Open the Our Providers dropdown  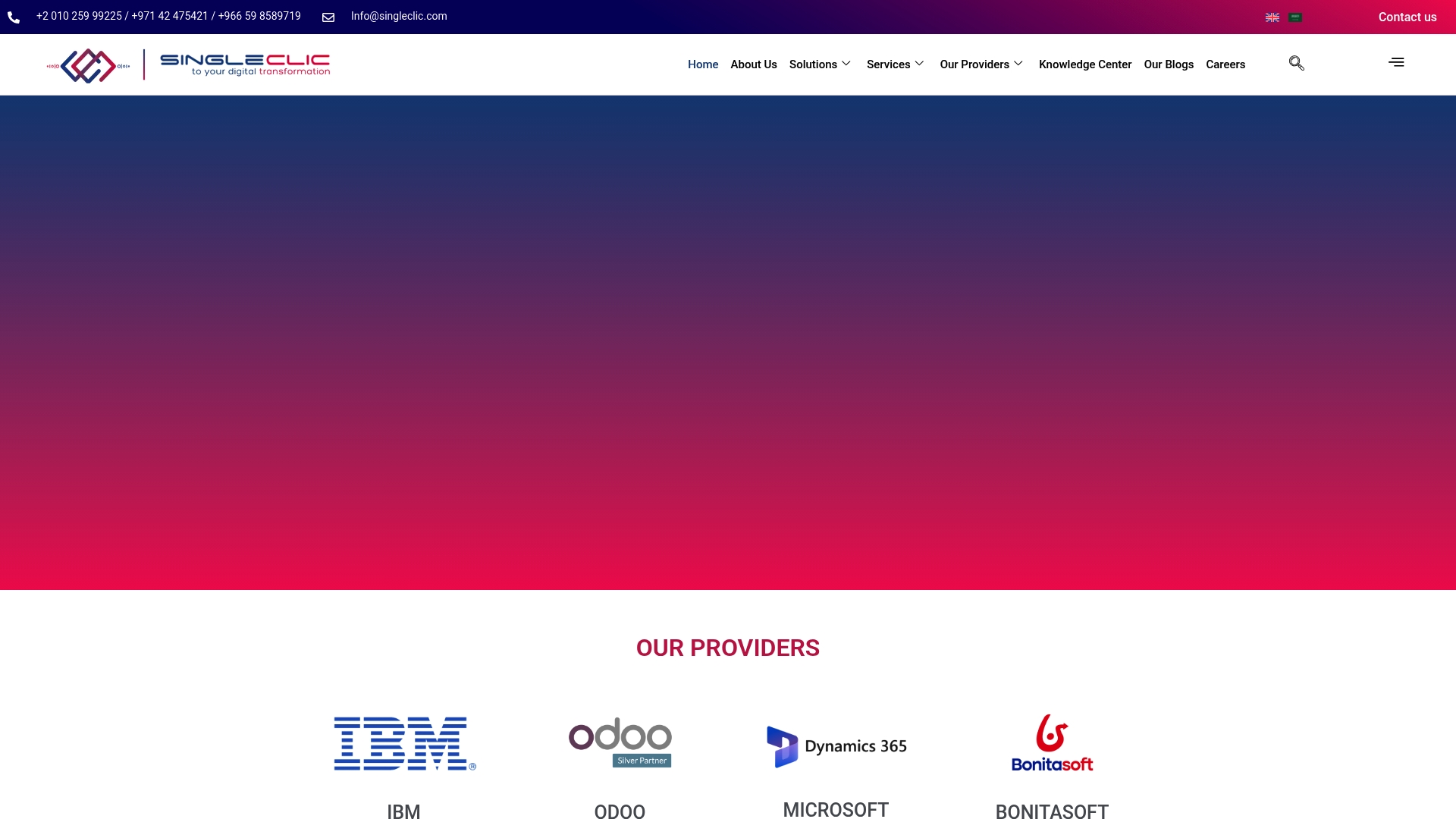981,64
